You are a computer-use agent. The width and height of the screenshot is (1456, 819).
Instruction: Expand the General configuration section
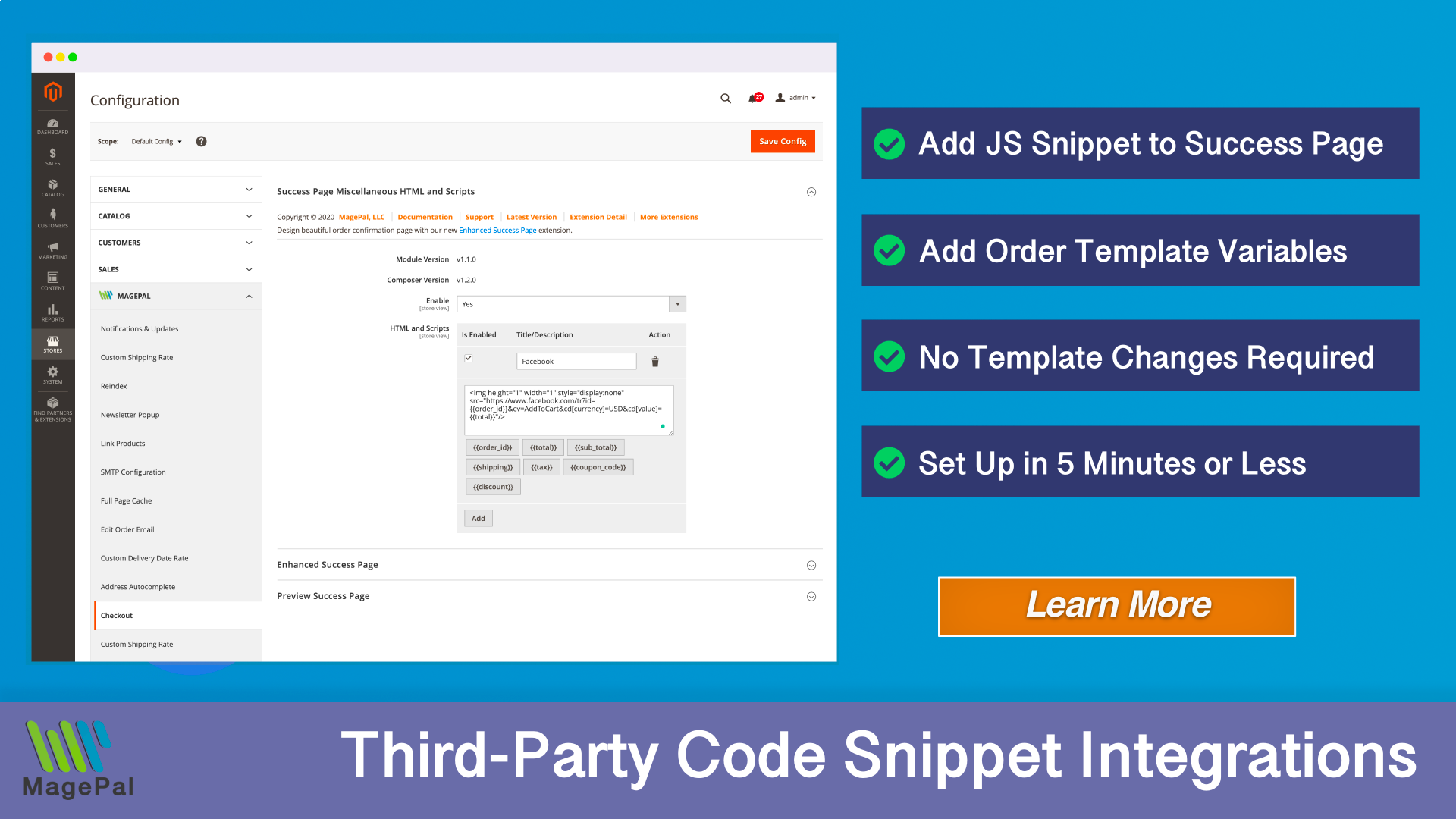pyautogui.click(x=175, y=189)
